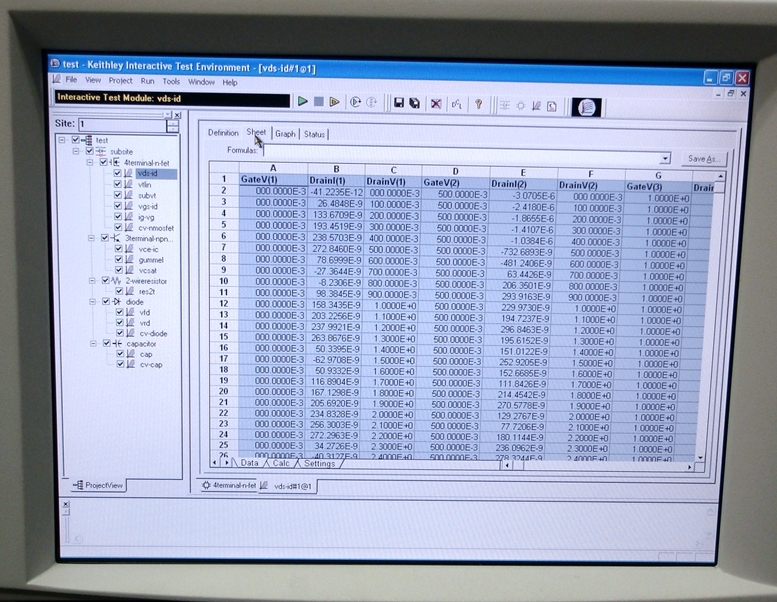Image resolution: width=777 pixels, height=602 pixels.
Task: Click the greyed Append repeat run icon
Action: (371, 103)
